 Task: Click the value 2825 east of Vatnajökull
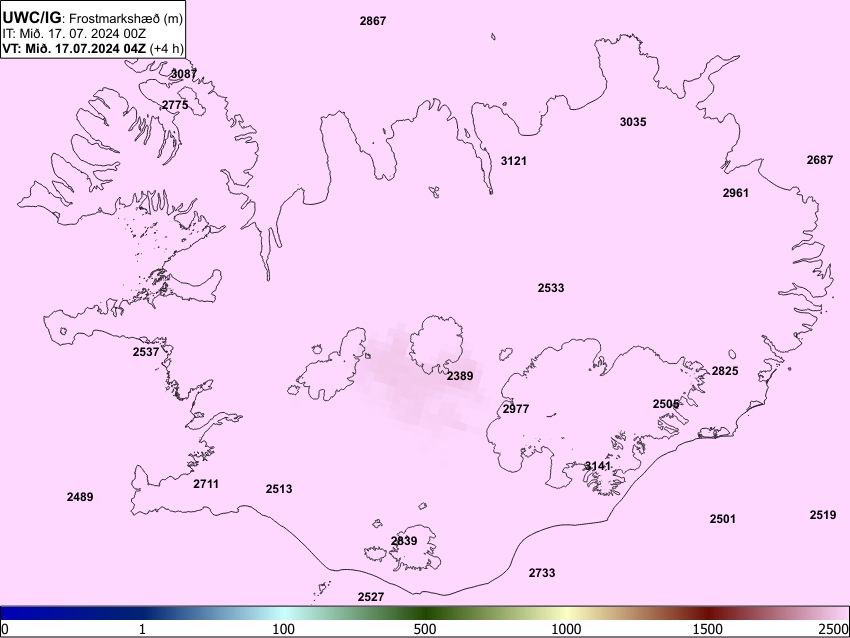725,371
